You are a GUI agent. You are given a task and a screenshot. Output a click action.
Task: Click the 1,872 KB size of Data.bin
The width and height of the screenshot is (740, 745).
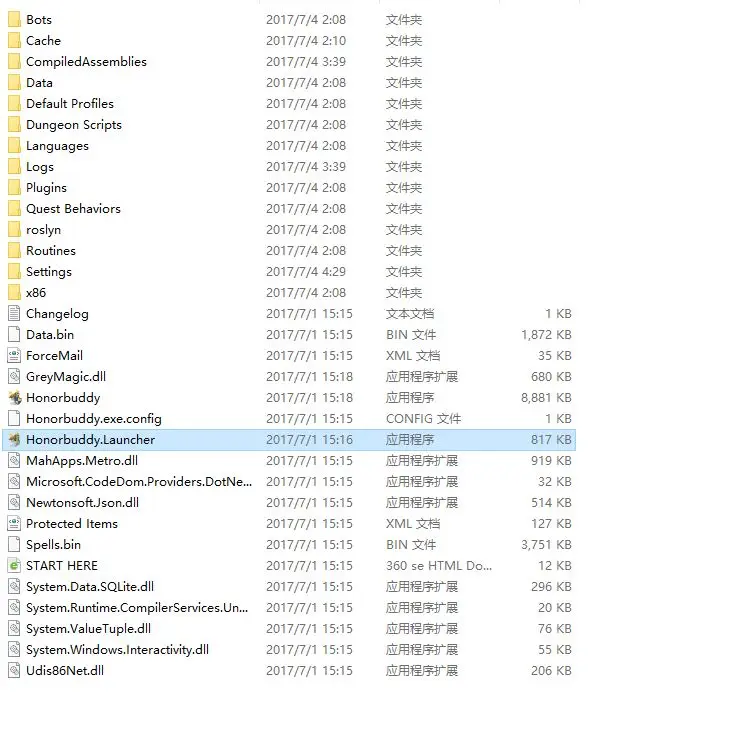coord(546,334)
